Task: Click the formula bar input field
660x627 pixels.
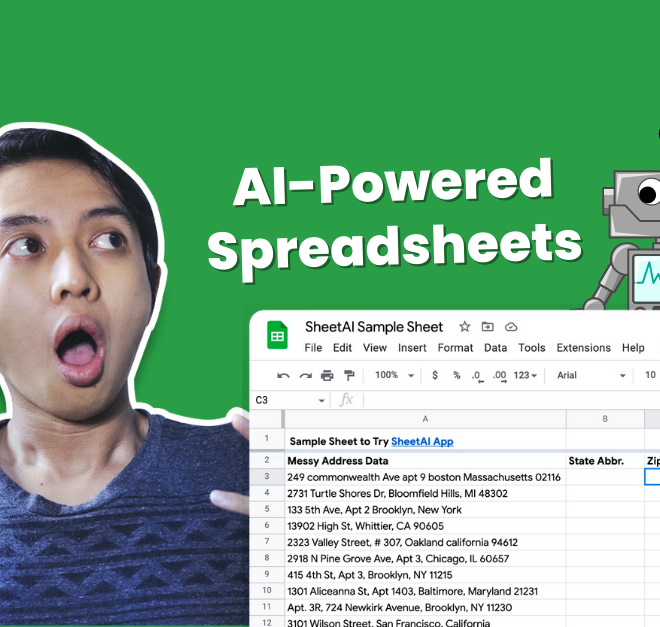Action: pyautogui.click(x=500, y=400)
